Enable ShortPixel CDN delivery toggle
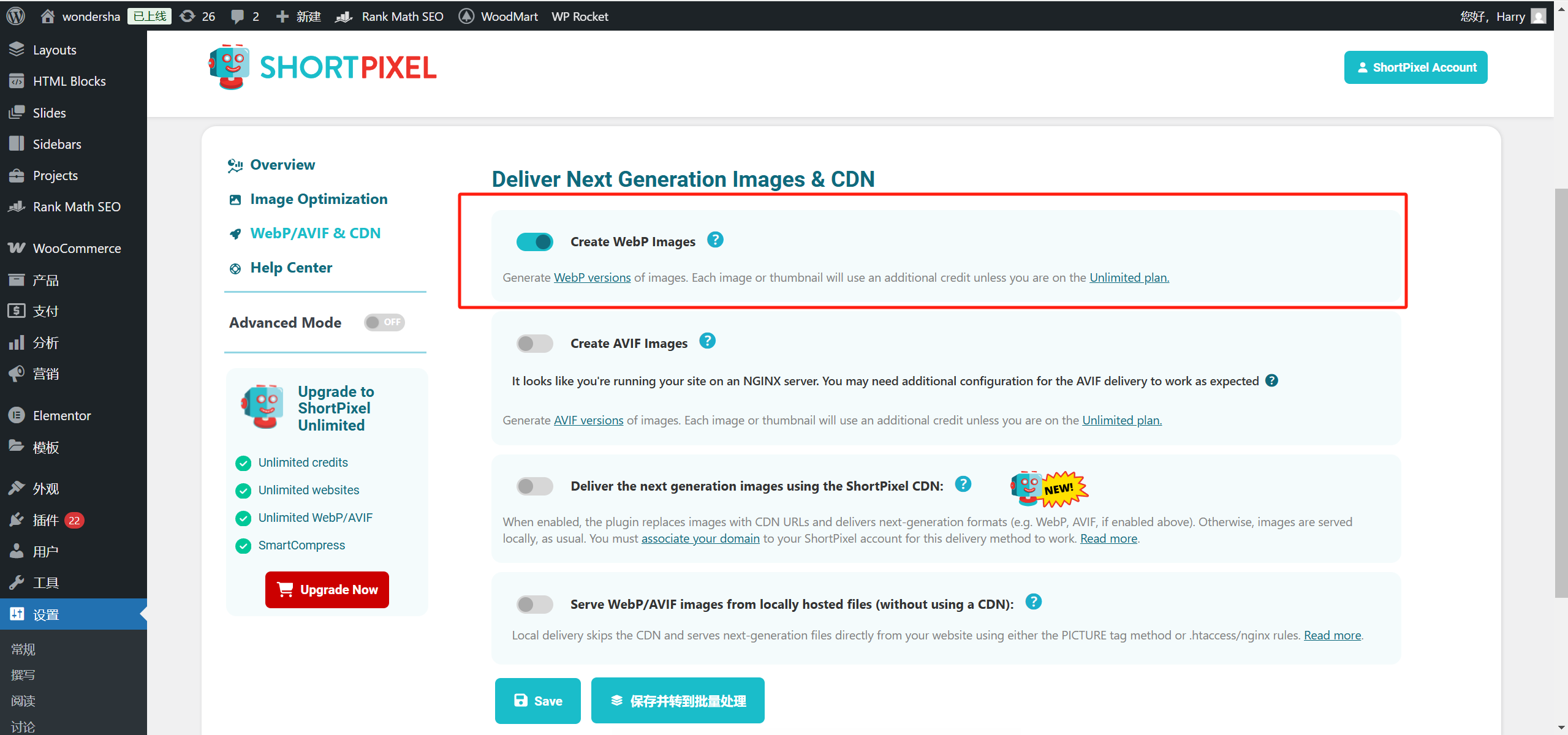Screen dimensions: 1568x735 pyautogui.click(x=534, y=486)
